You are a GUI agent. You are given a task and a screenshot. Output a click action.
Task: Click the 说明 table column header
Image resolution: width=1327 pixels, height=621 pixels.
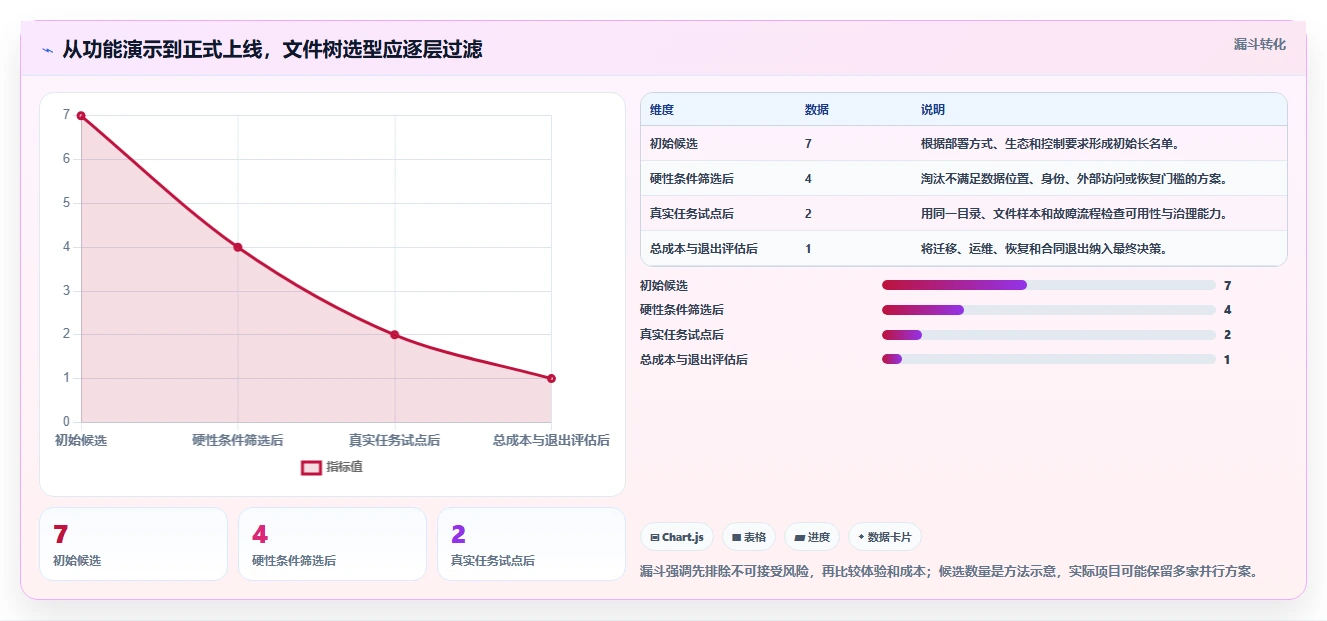933,110
